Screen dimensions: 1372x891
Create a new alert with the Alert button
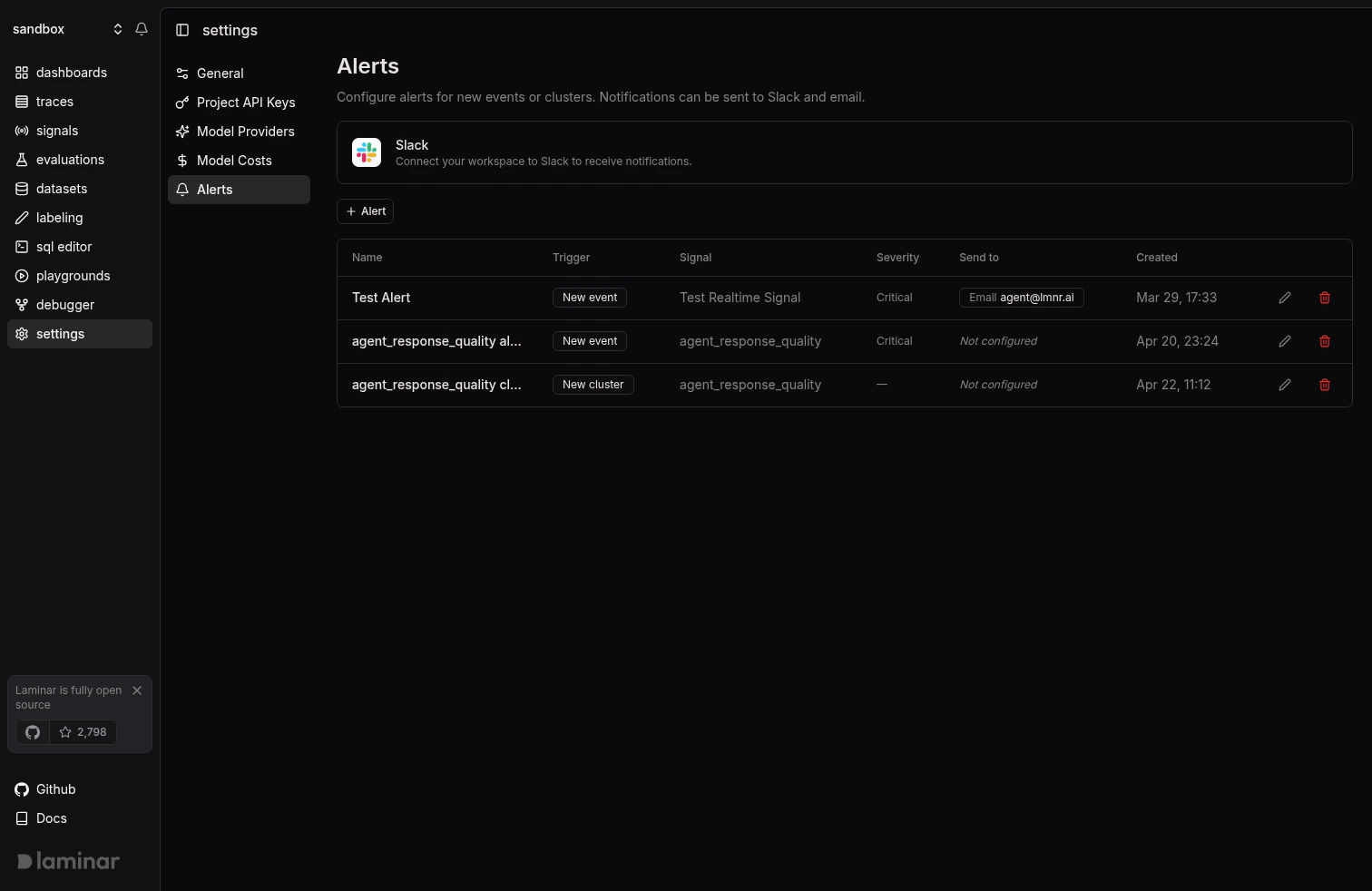tap(365, 211)
